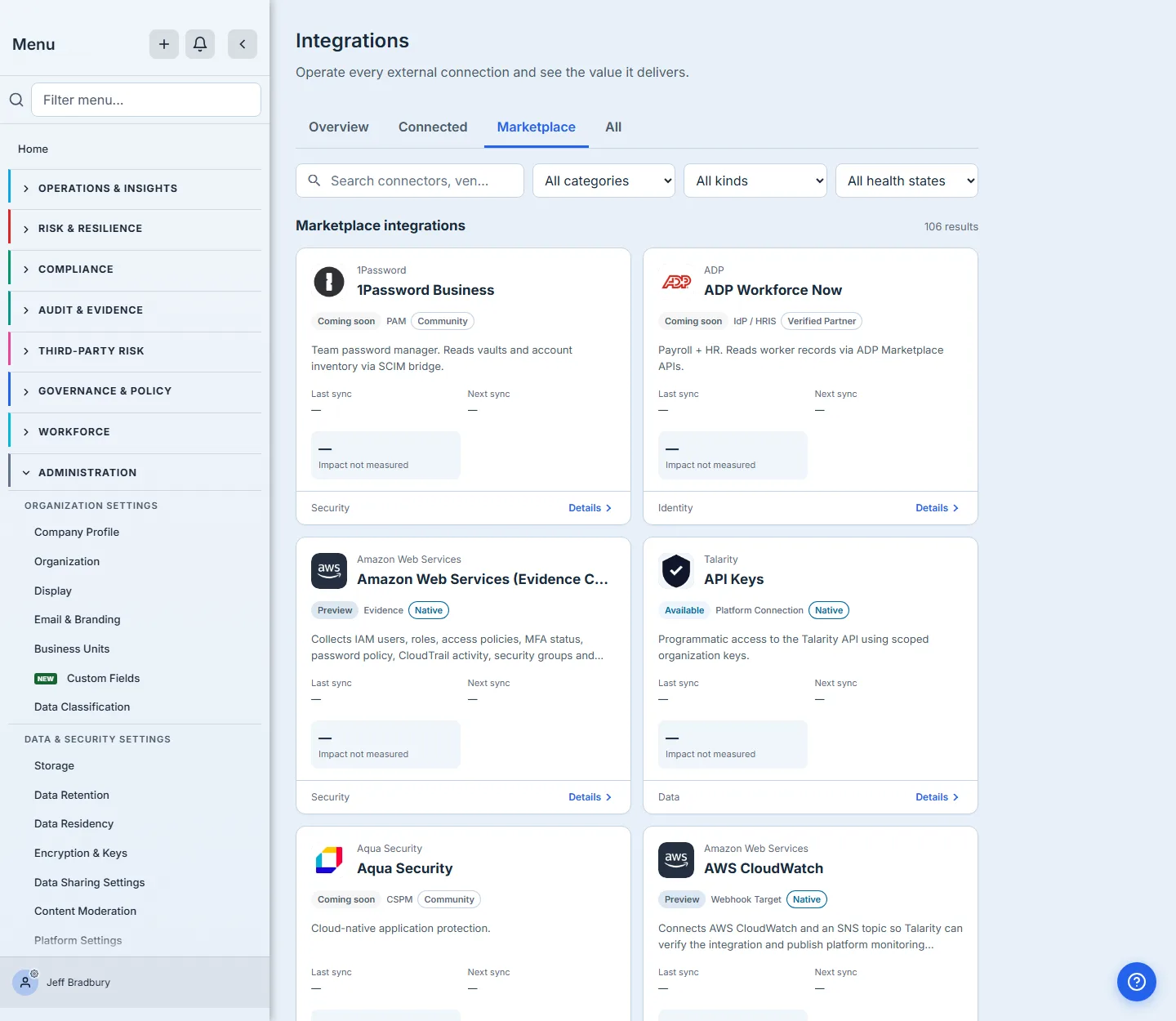Click the Talarity shield logo on API Keys card
Viewport: 1176px width, 1021px height.
click(676, 571)
